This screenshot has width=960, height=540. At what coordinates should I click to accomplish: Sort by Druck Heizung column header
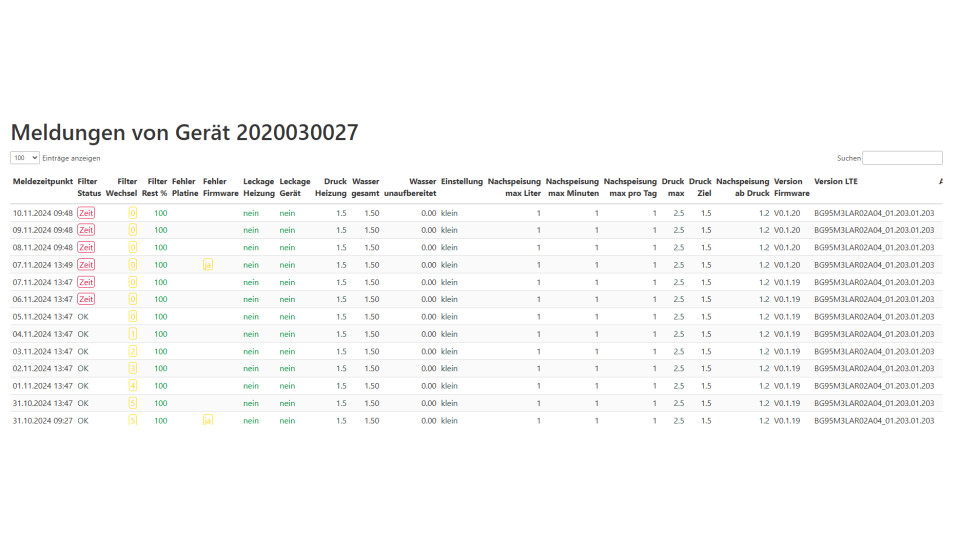(x=331, y=187)
